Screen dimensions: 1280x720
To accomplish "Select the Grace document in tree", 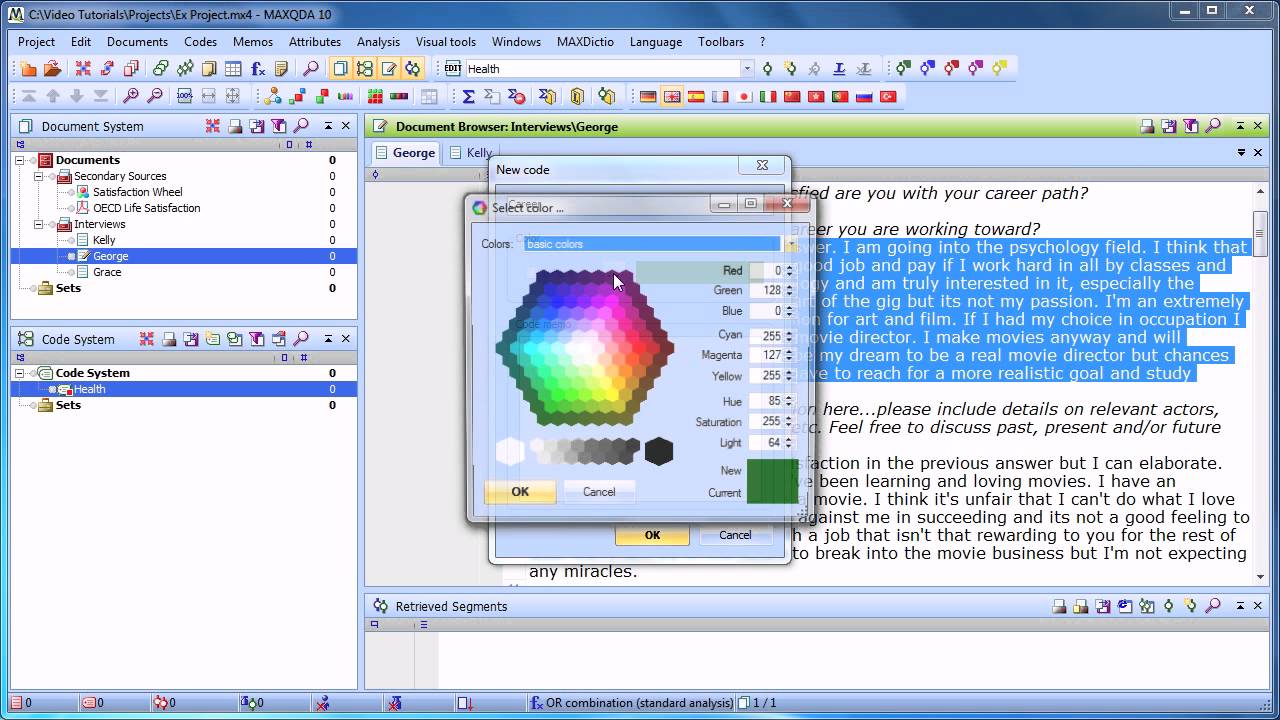I will click(107, 272).
